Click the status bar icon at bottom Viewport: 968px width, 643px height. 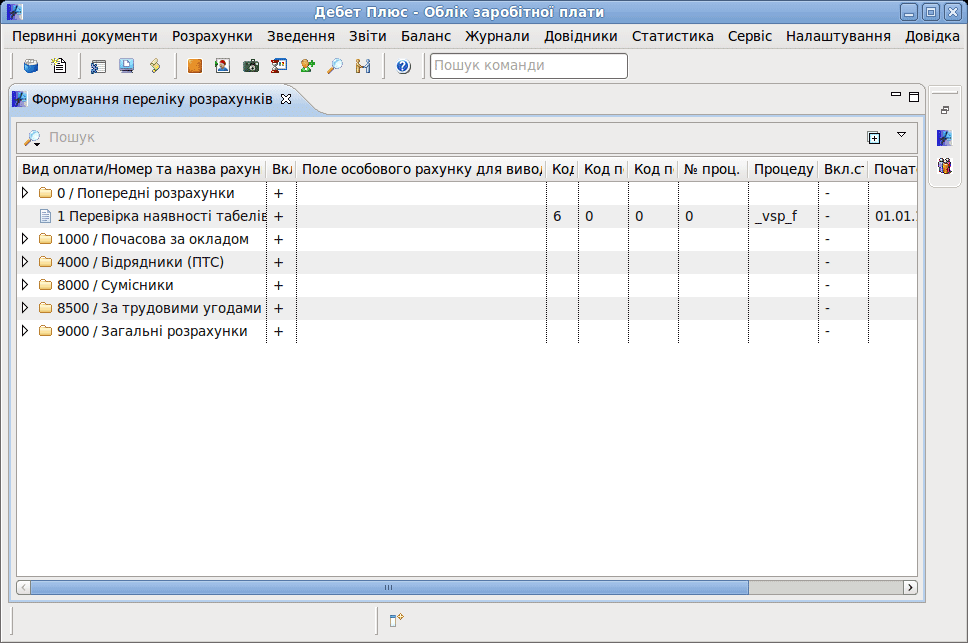[396, 620]
